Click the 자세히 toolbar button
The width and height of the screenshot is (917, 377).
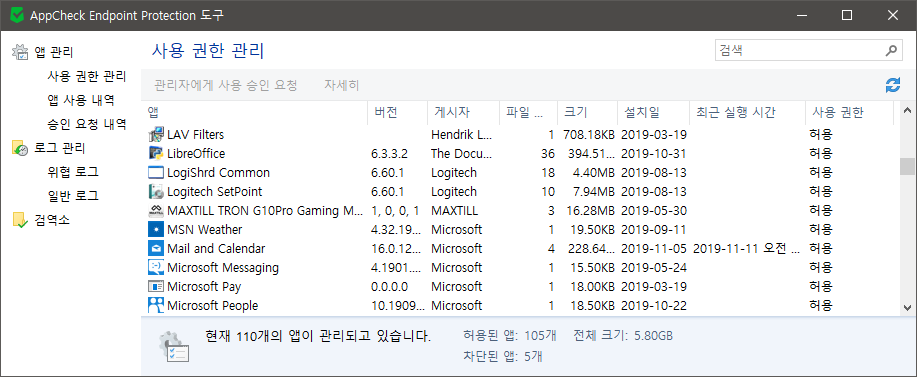(342, 85)
